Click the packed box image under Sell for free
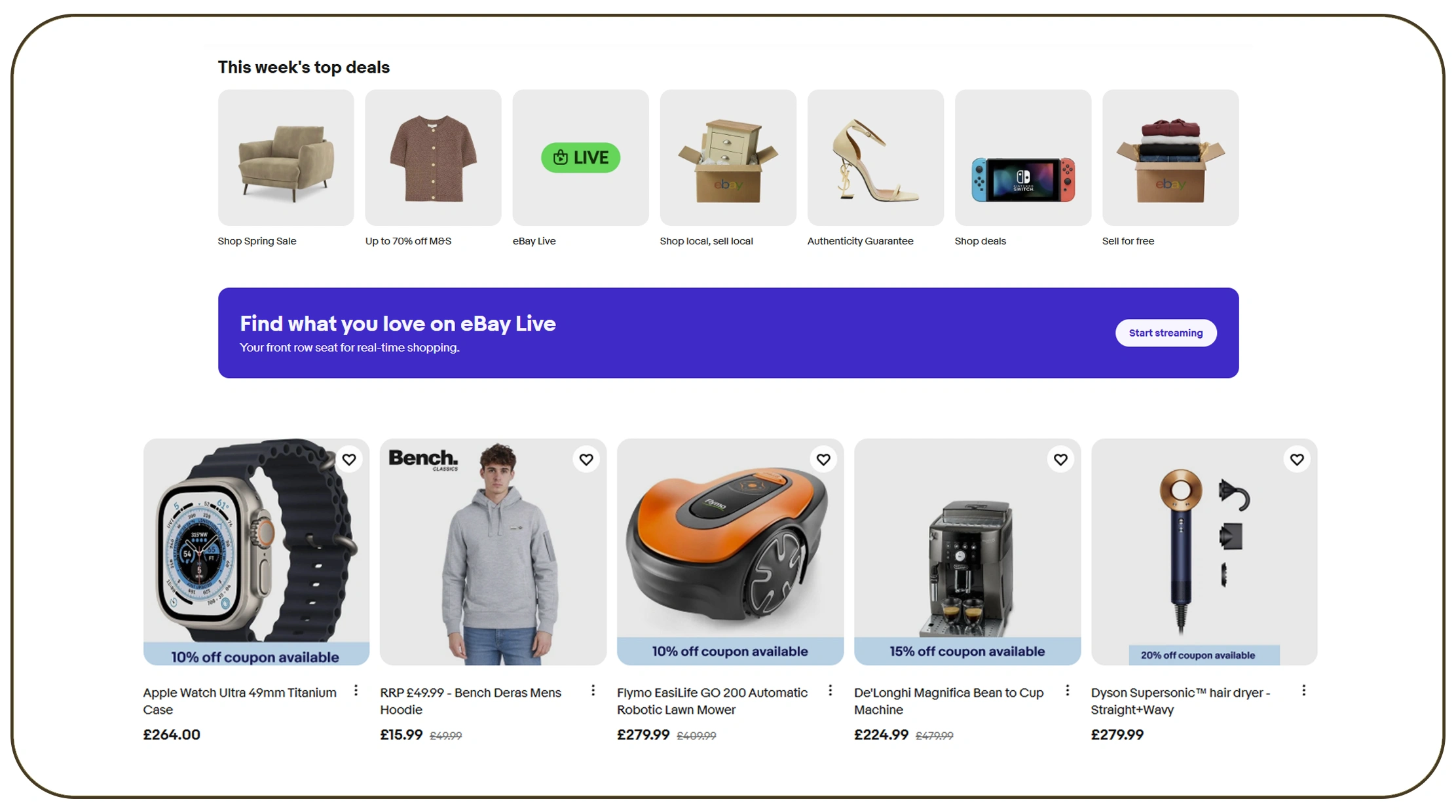This screenshot has width=1456, height=812. click(1170, 157)
